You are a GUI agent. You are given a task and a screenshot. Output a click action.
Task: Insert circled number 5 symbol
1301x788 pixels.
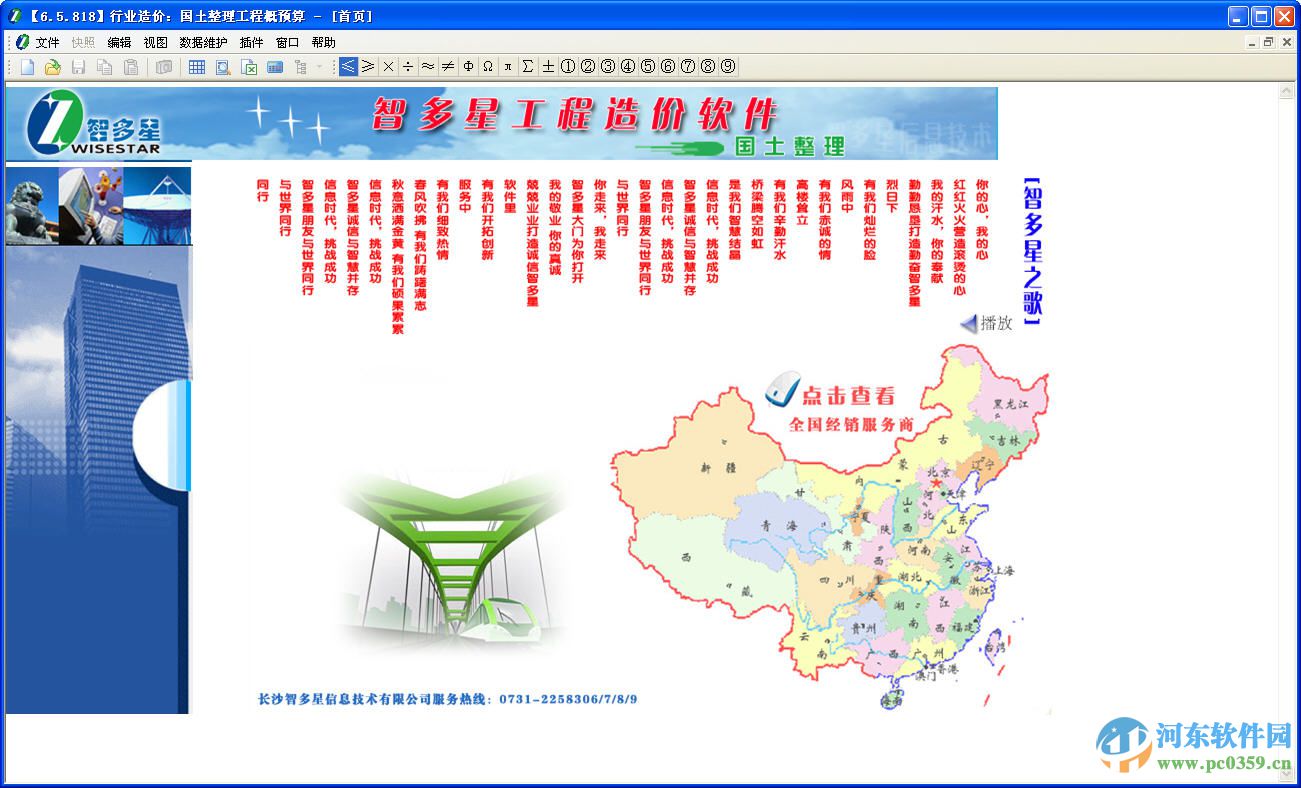(648, 67)
